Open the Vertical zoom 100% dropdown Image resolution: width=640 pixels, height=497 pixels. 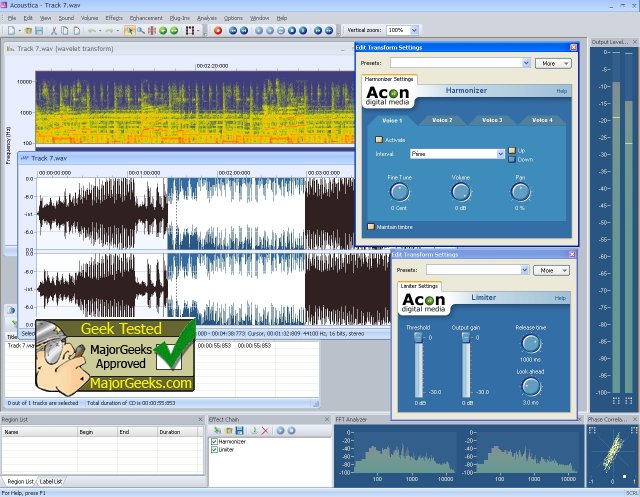point(414,30)
